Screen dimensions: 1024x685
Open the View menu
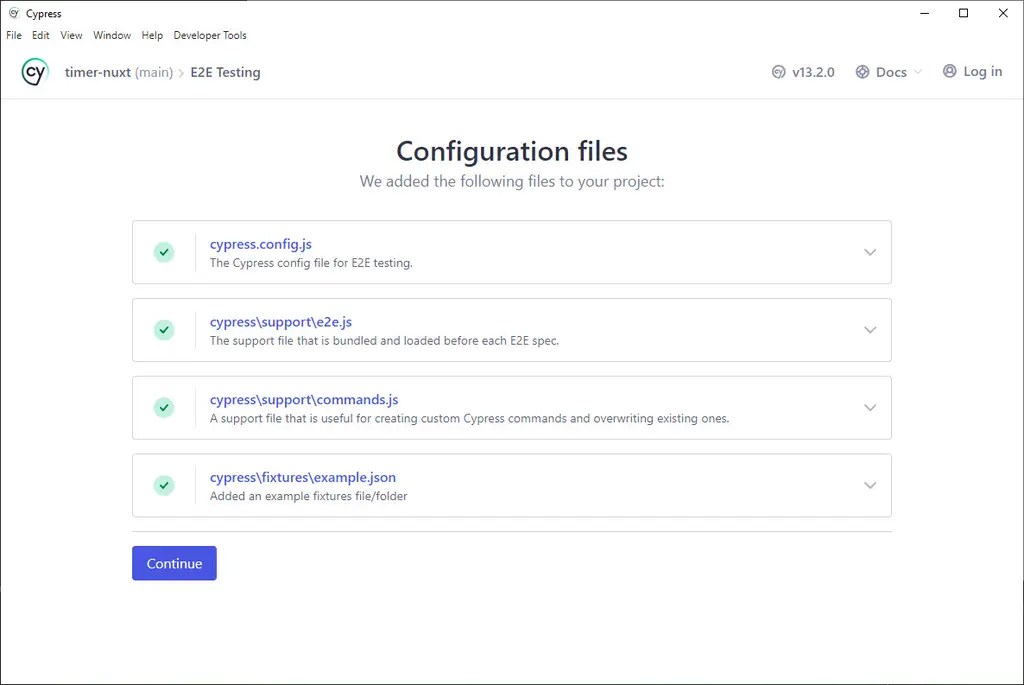click(x=70, y=35)
